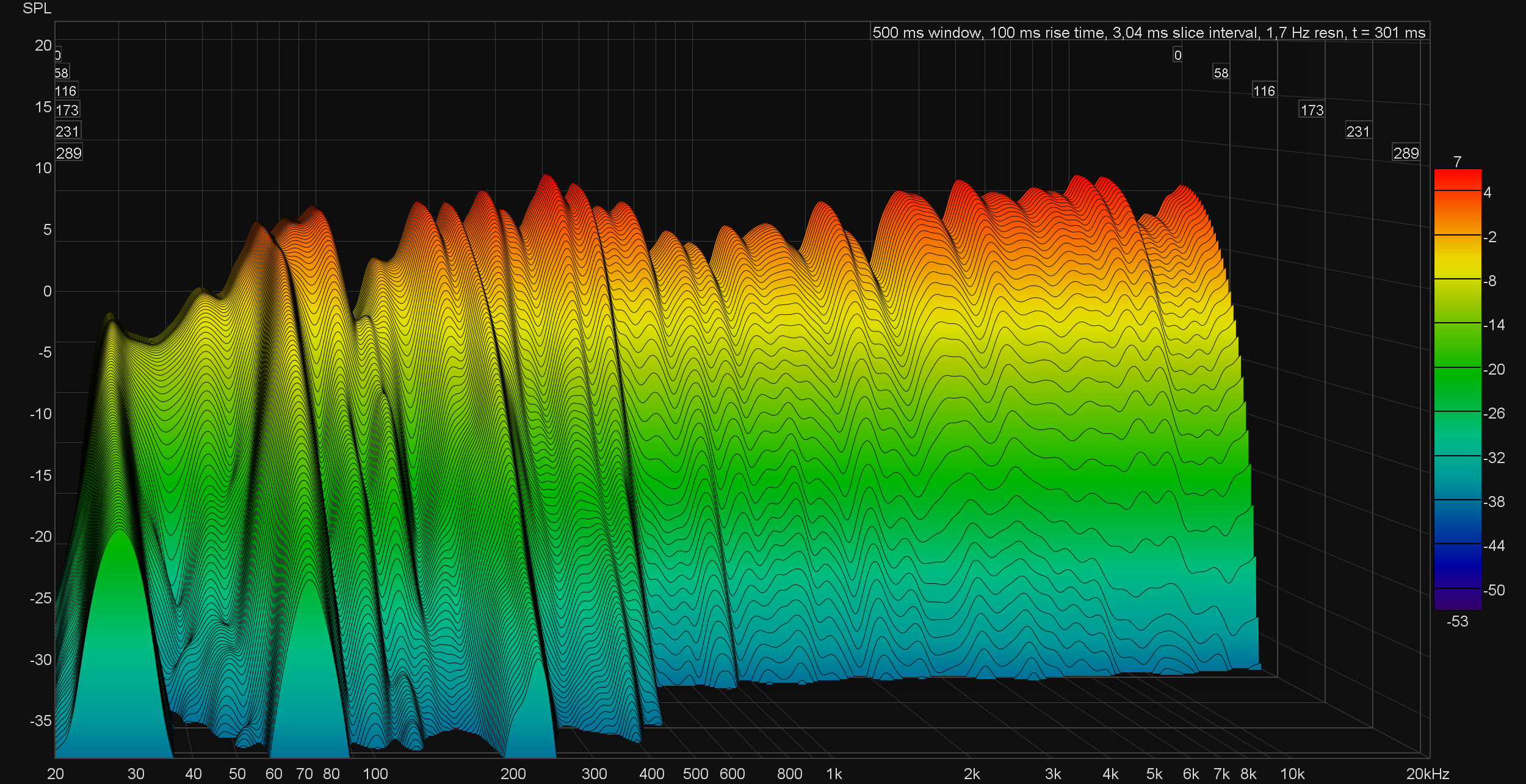Click the -44 color scale label
Screen dimensions: 1526x784
click(x=1494, y=545)
